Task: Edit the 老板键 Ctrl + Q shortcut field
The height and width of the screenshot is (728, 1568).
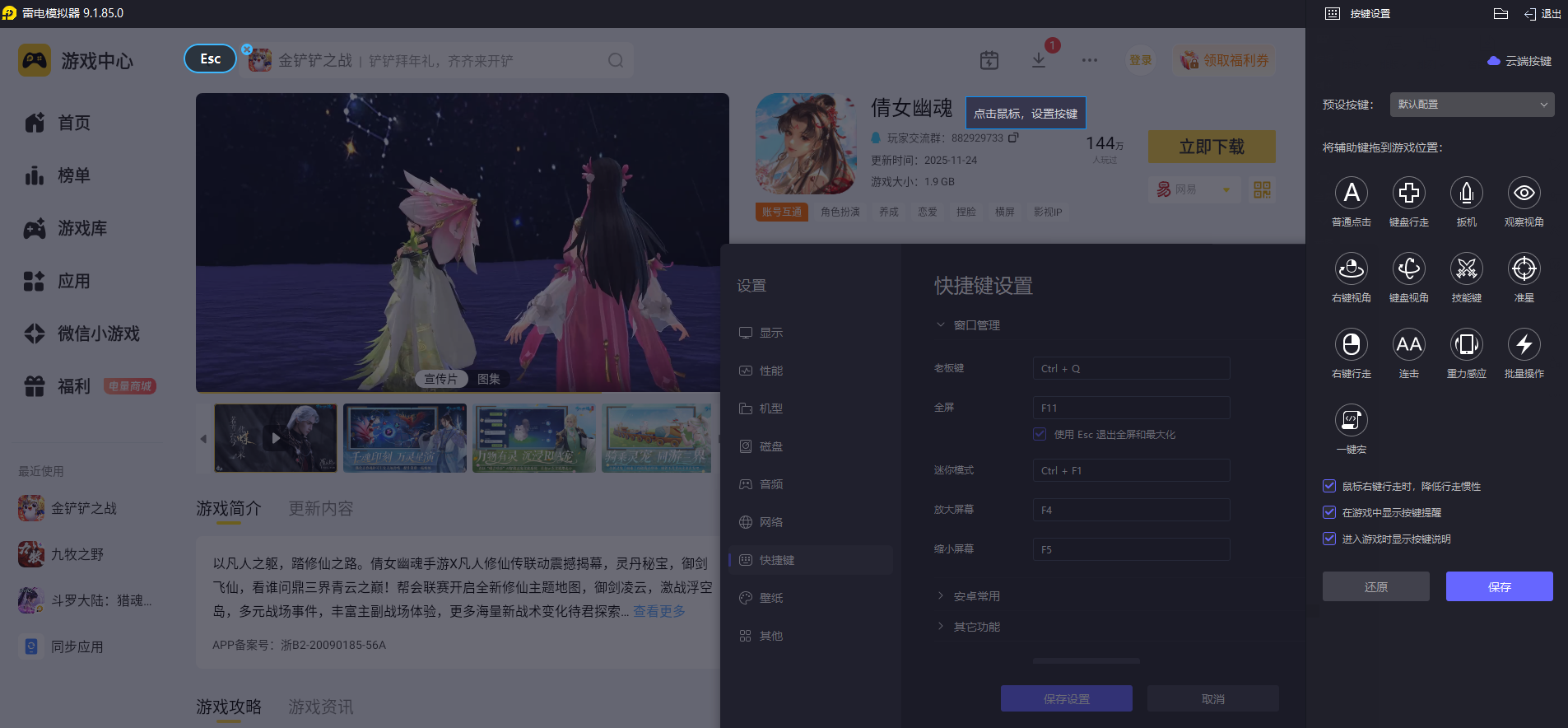Action: click(1131, 368)
